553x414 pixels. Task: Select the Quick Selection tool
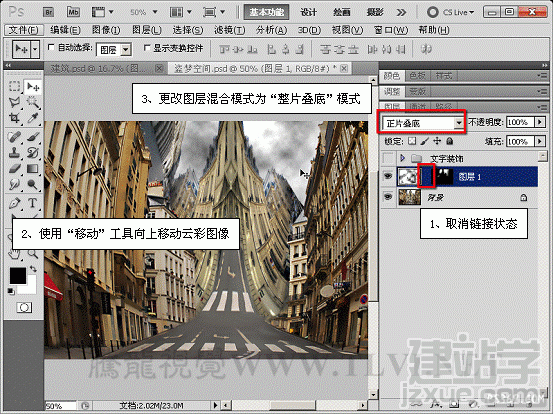click(x=33, y=102)
